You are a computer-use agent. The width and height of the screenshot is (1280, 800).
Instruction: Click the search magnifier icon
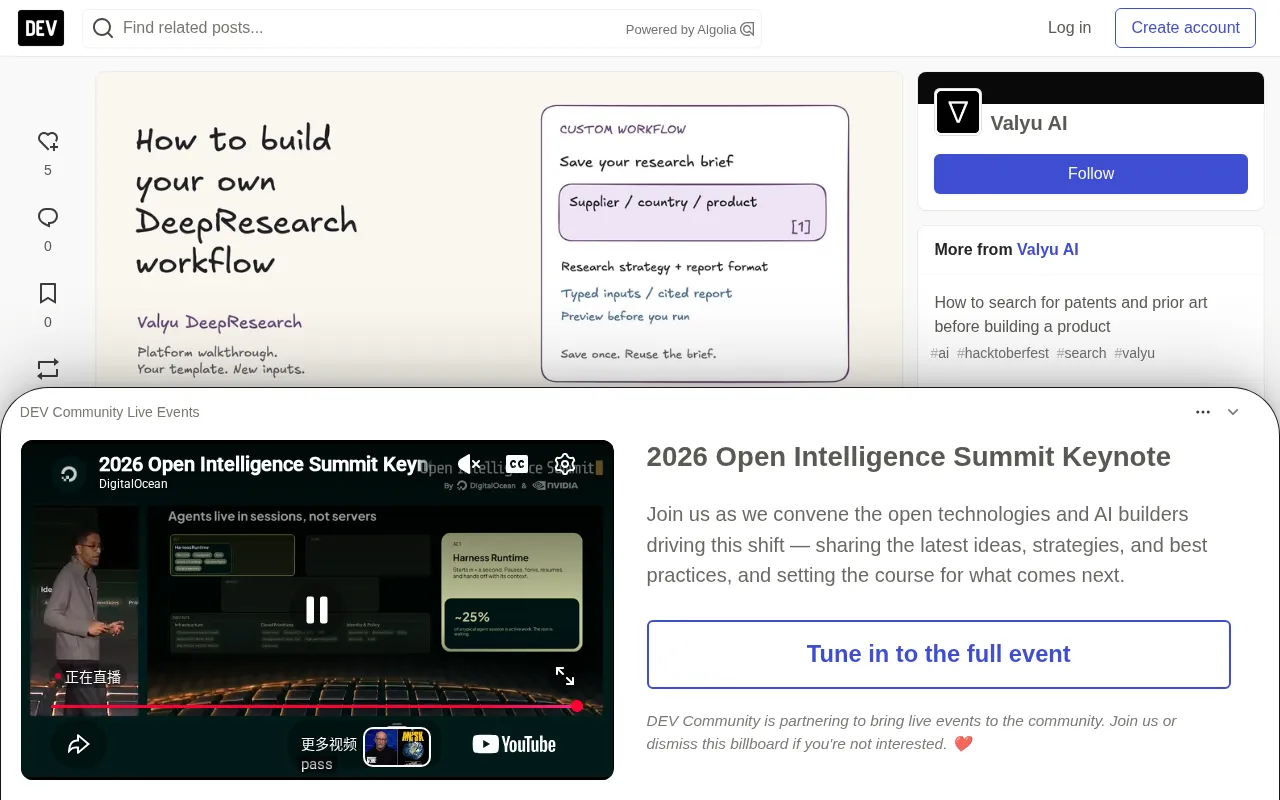(x=103, y=28)
